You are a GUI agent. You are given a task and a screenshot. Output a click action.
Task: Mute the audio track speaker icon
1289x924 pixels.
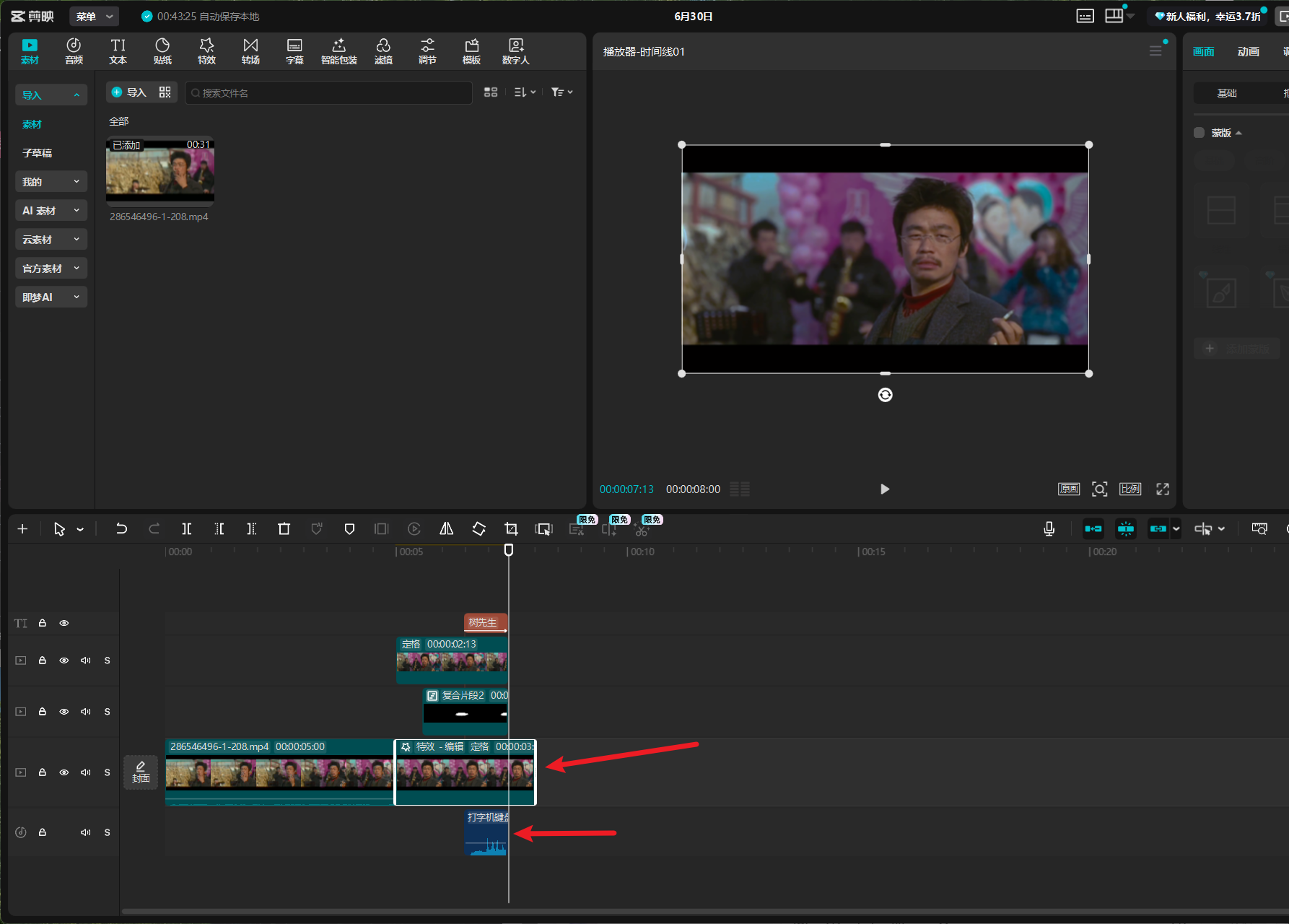(x=86, y=832)
